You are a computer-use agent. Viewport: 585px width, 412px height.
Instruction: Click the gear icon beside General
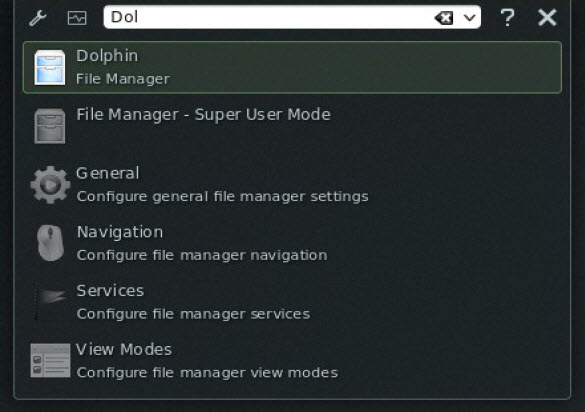pyautogui.click(x=50, y=185)
